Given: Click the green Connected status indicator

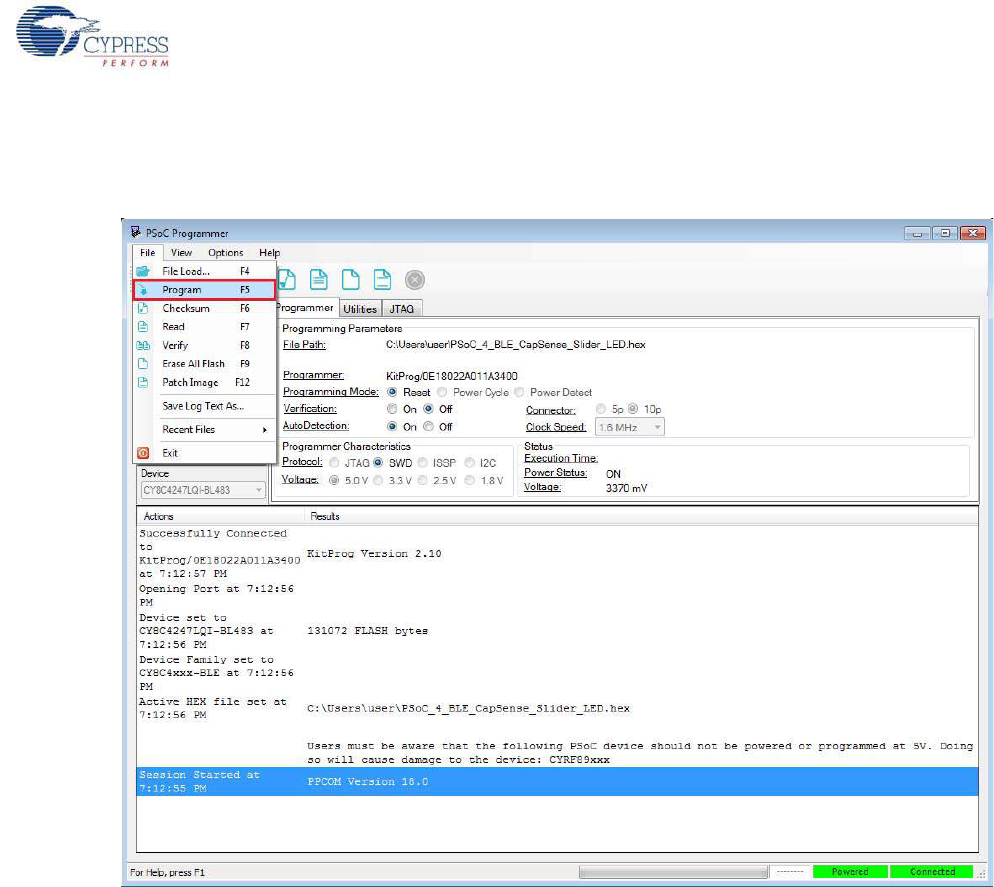Looking at the screenshot, I should [x=932, y=872].
